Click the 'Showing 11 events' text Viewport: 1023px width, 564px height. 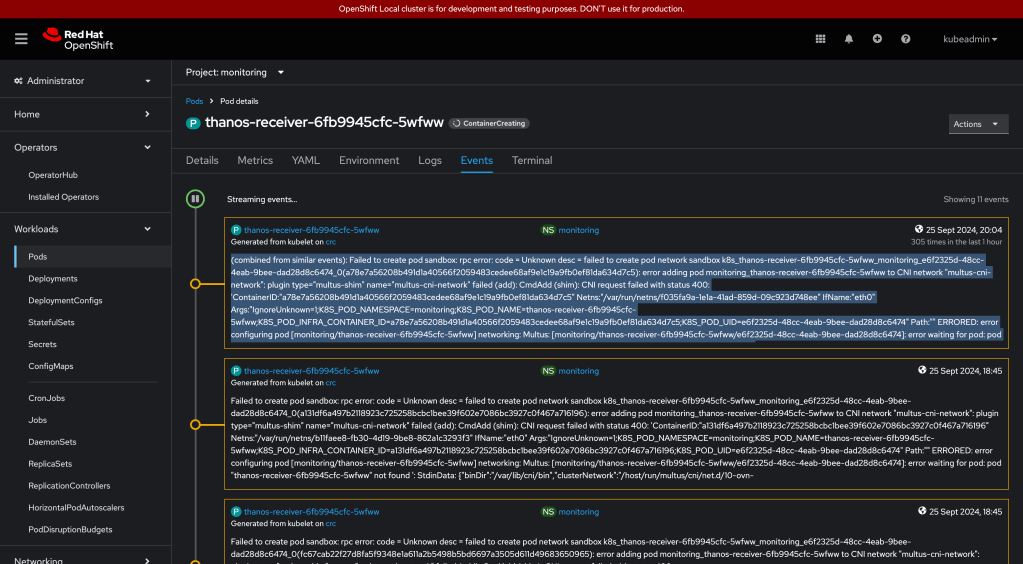[x=975, y=200]
